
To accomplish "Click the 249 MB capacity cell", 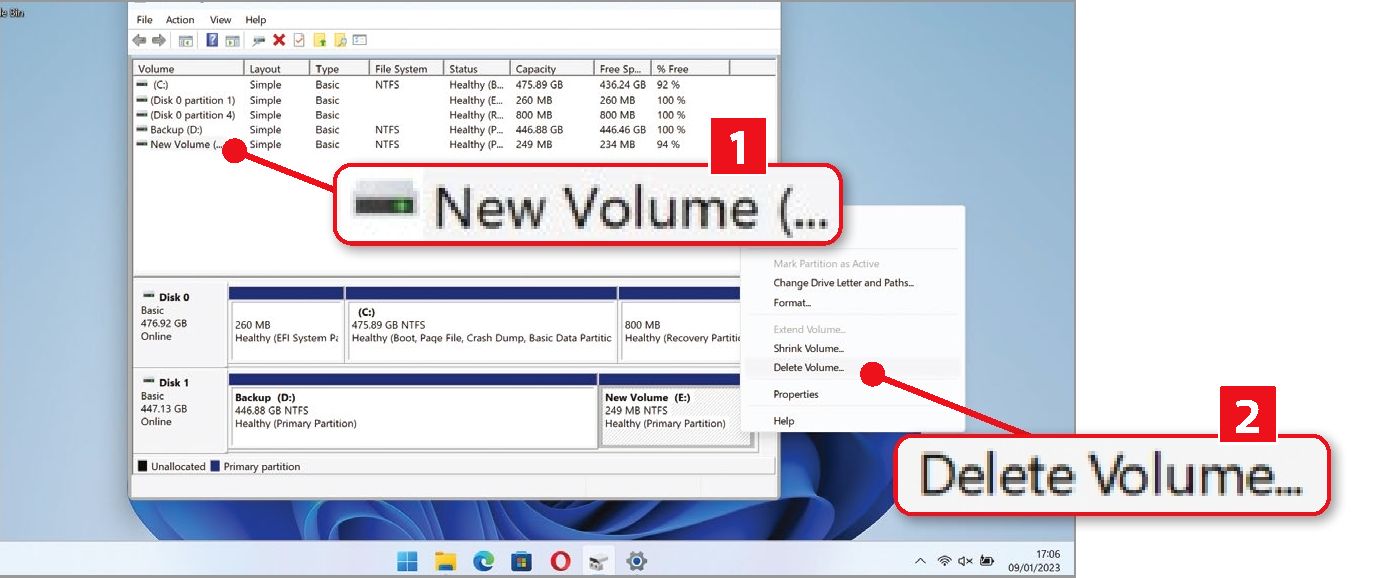I will [534, 145].
